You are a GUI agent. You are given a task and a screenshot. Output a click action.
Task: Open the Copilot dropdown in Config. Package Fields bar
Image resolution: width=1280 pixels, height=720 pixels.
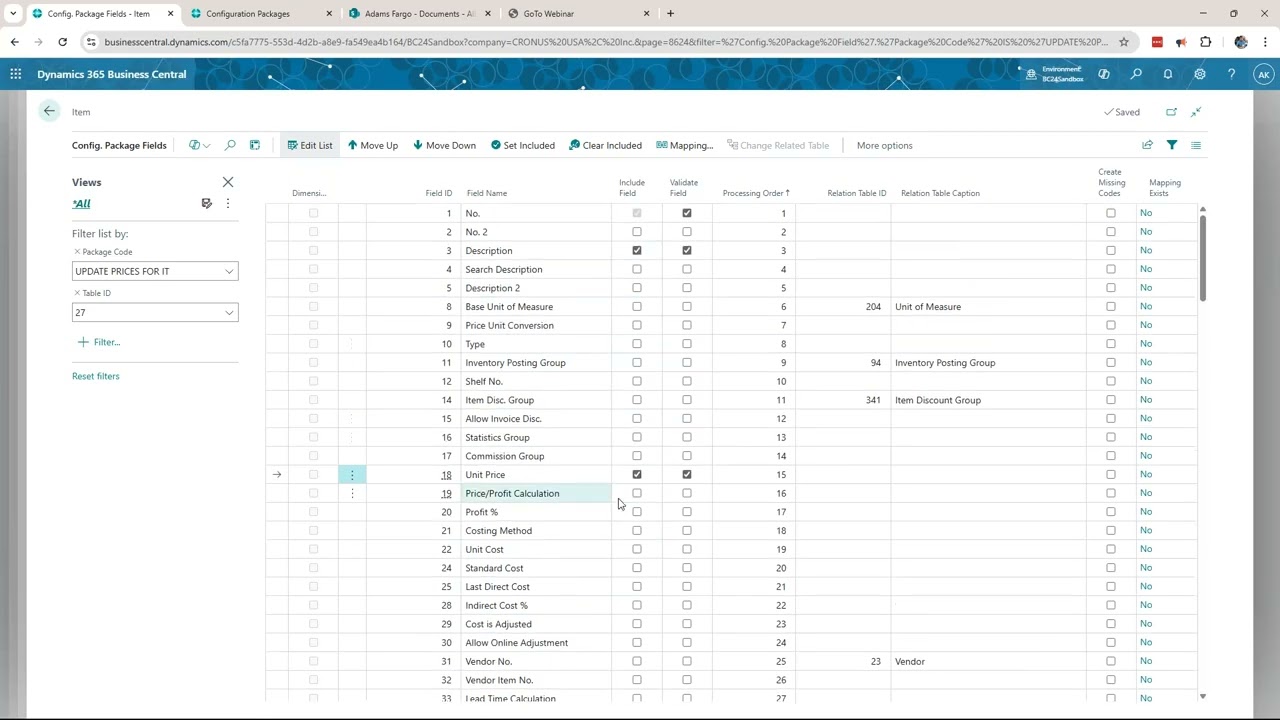click(199, 145)
